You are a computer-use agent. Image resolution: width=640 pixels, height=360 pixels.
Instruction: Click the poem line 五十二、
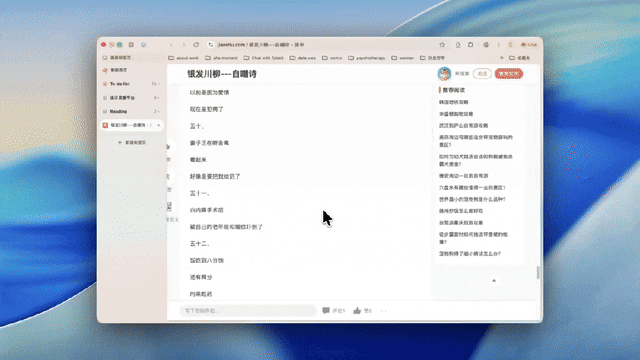point(200,244)
